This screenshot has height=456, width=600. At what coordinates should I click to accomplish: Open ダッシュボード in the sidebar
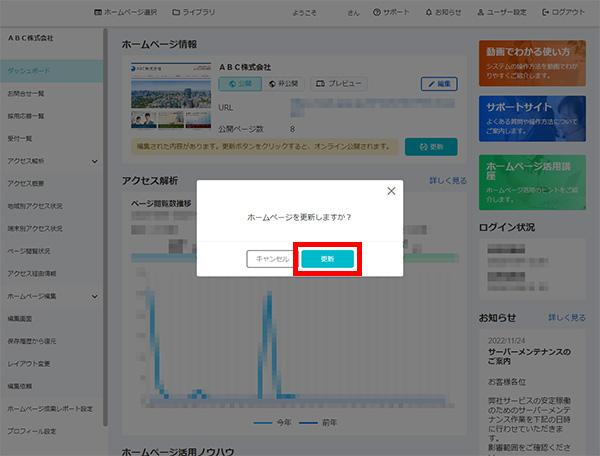pyautogui.click(x=50, y=71)
